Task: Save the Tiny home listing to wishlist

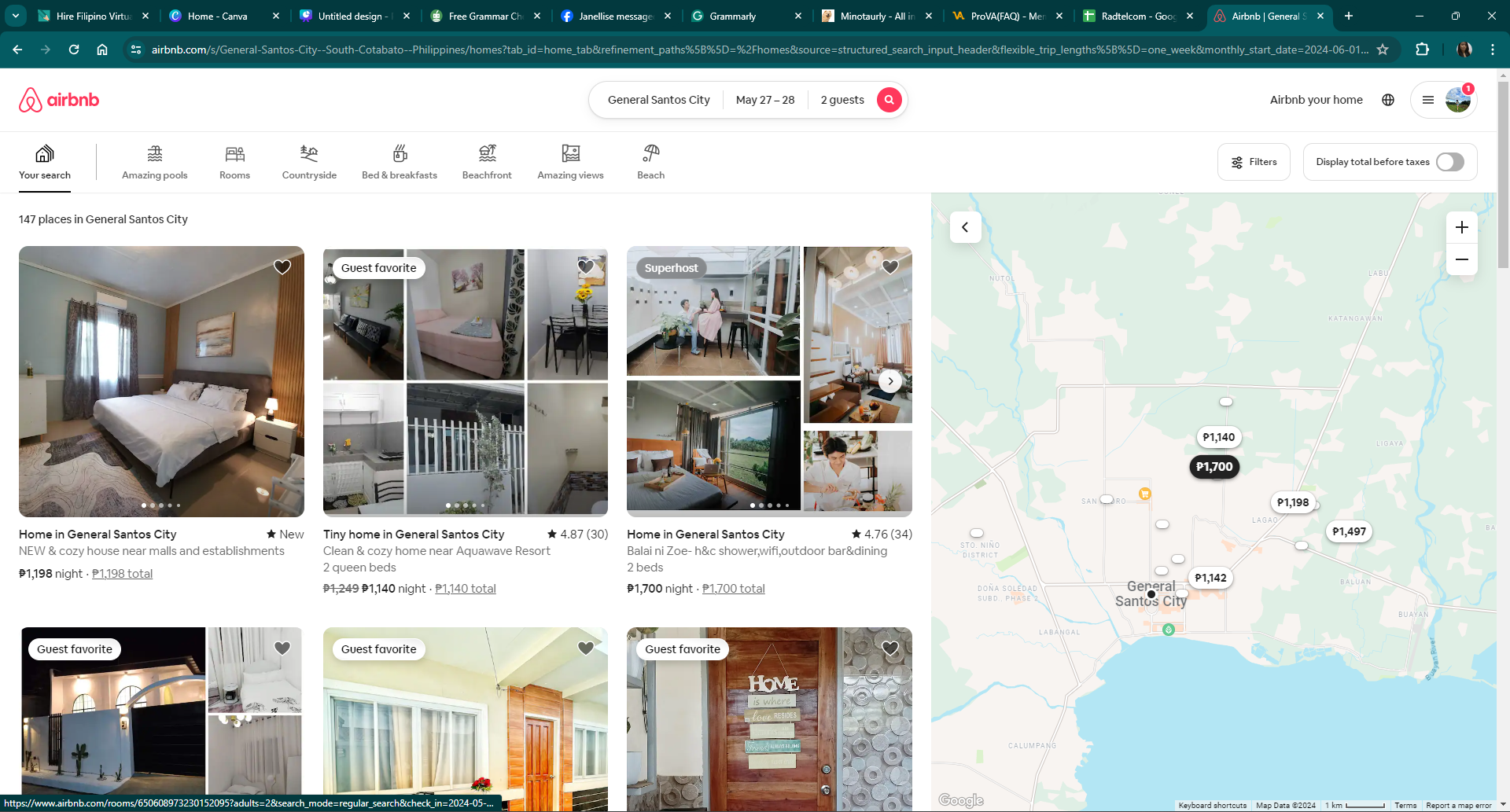Action: click(586, 267)
